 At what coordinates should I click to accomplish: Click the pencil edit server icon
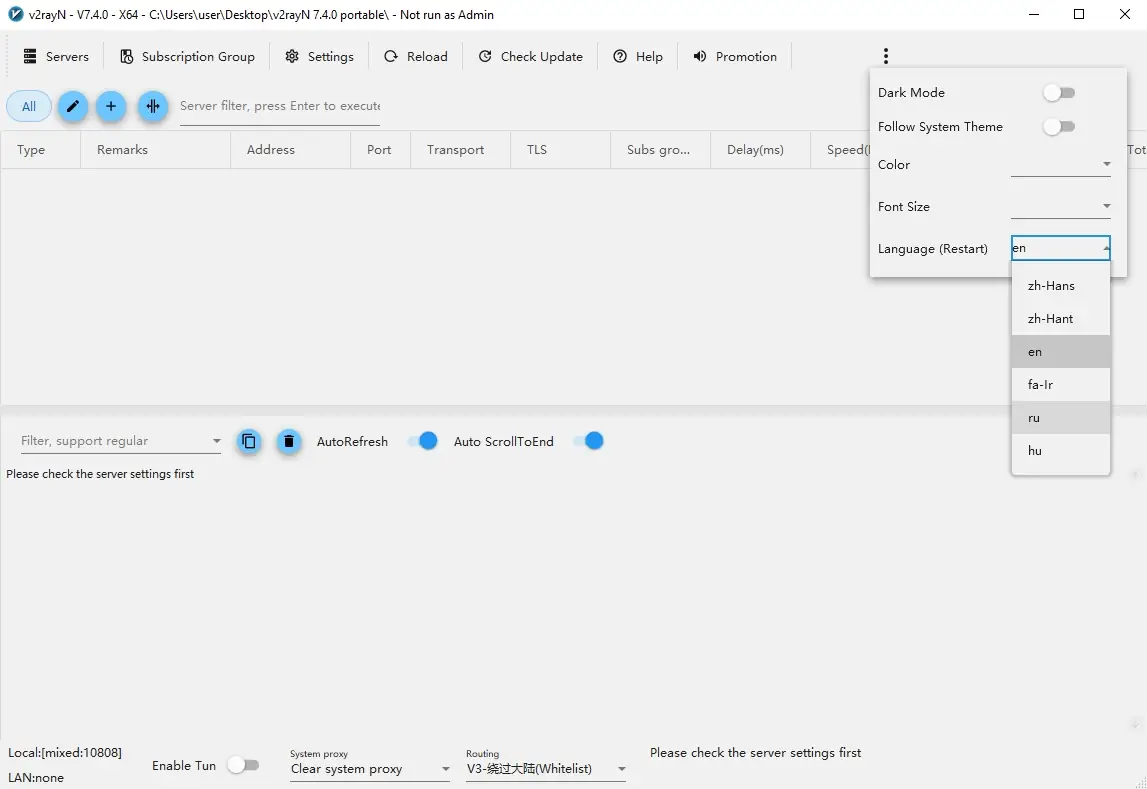(73, 106)
